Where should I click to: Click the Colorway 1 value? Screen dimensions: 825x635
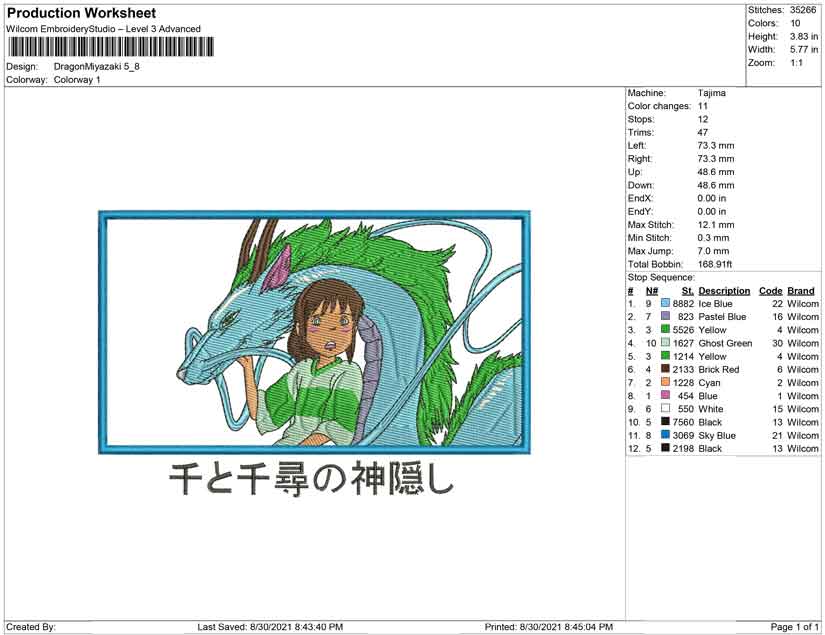click(77, 80)
